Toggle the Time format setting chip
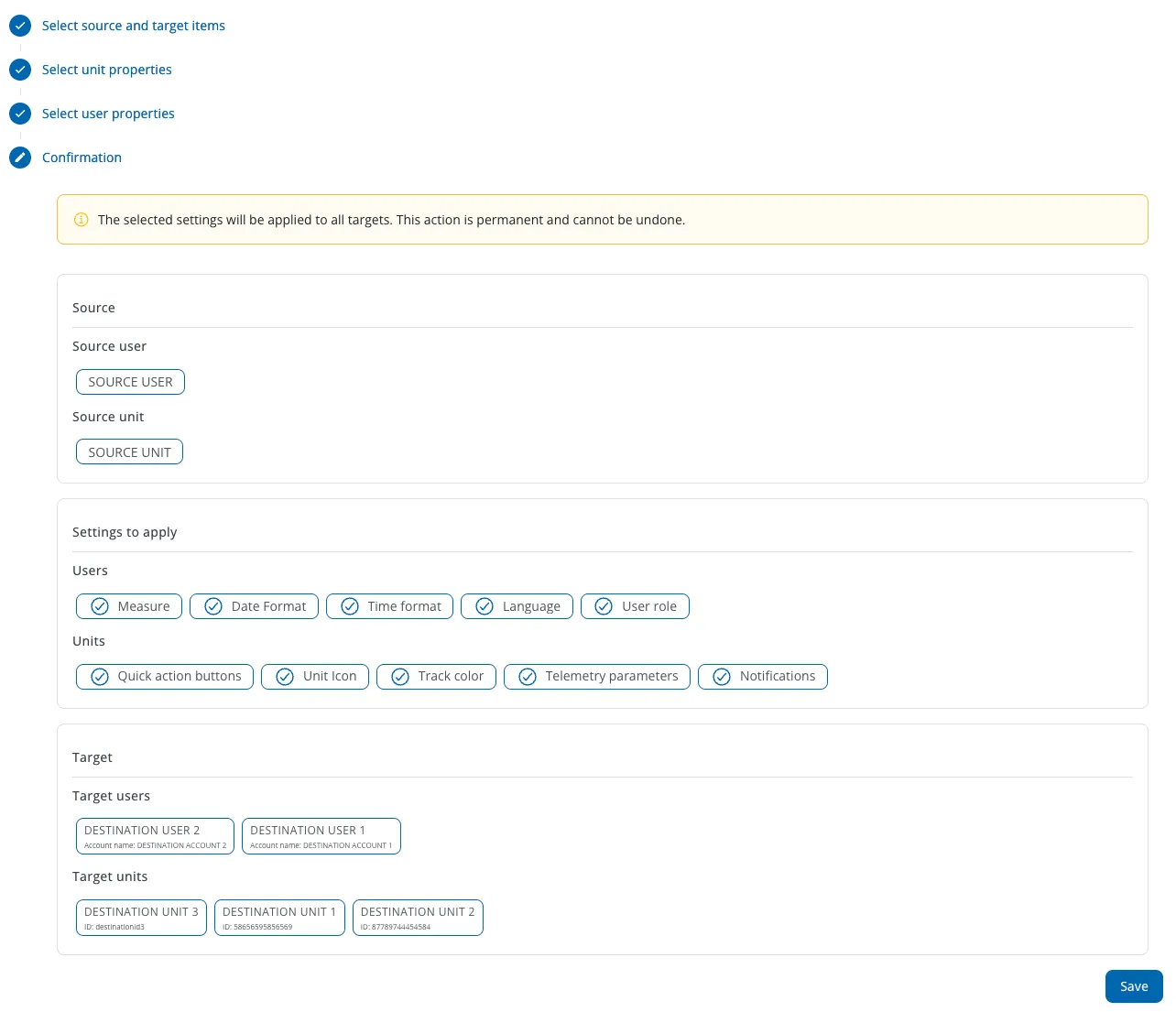 click(389, 606)
